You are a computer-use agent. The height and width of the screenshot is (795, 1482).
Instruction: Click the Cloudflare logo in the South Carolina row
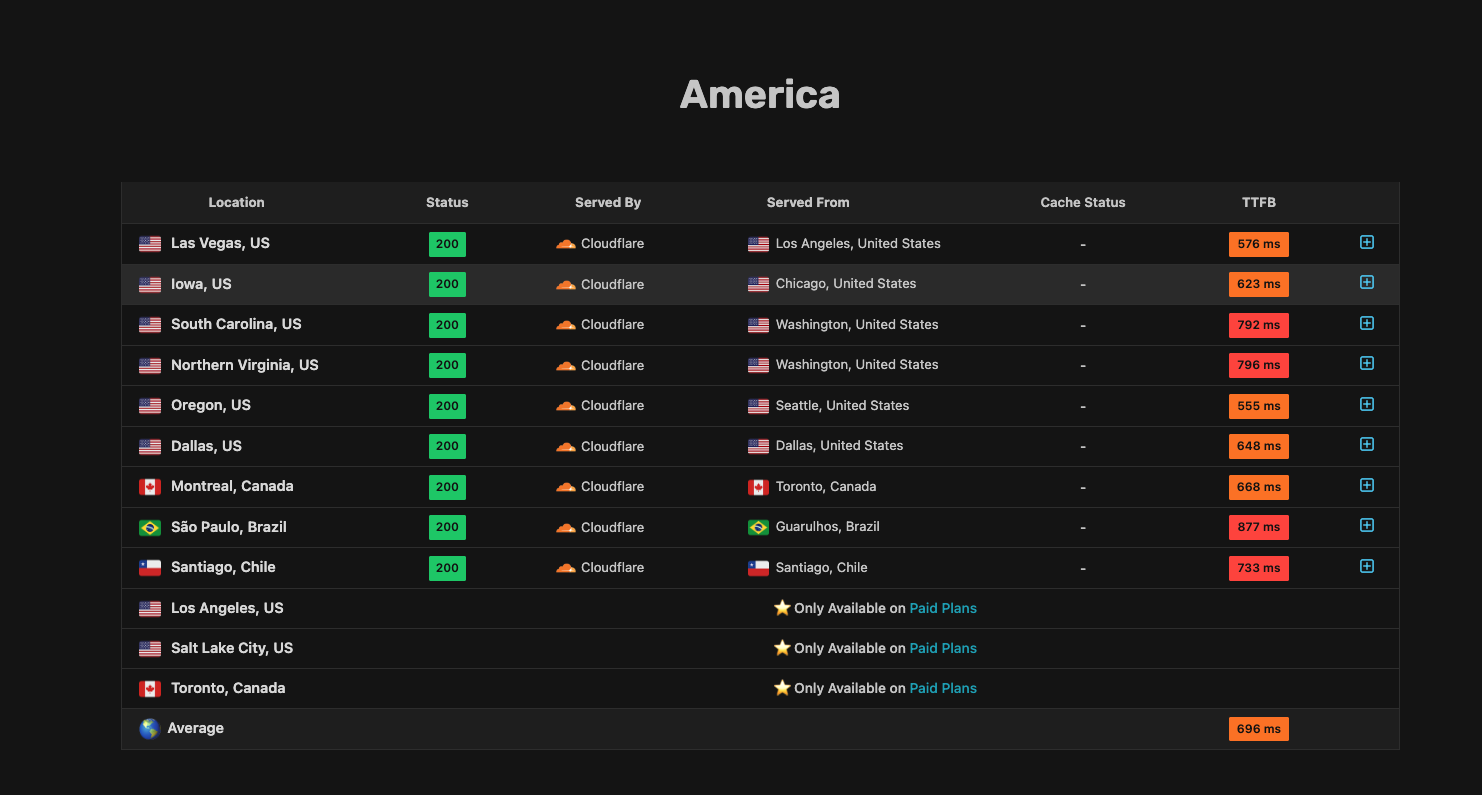click(x=566, y=325)
